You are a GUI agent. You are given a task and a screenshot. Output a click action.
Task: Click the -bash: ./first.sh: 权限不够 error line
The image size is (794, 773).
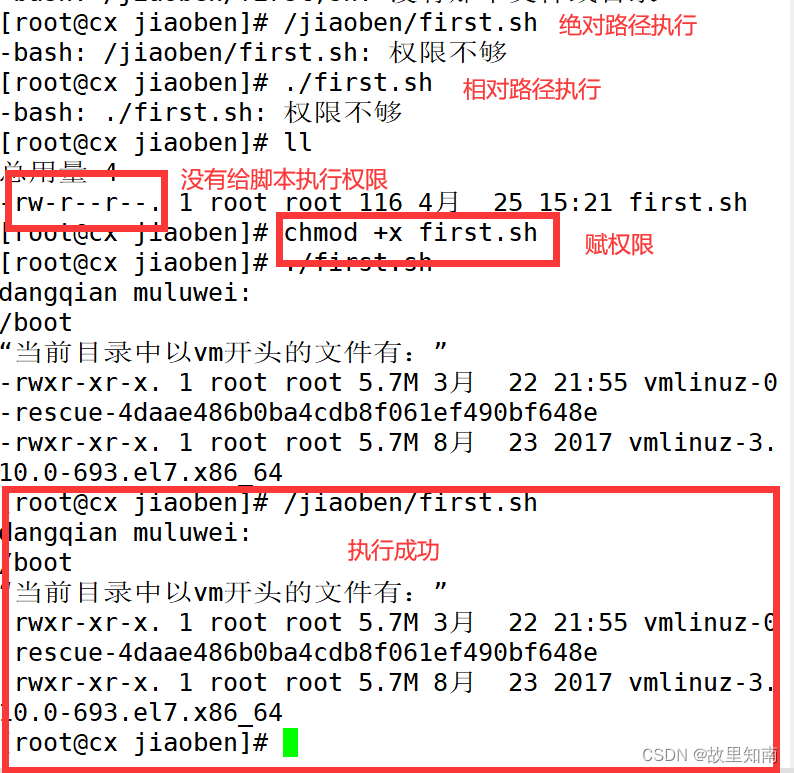[x=201, y=112]
